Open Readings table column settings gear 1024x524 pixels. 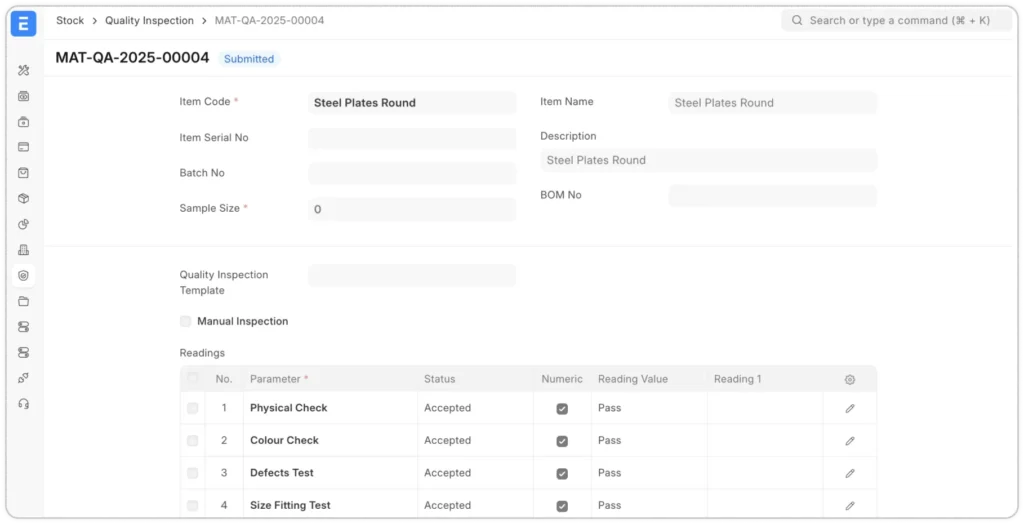click(849, 380)
